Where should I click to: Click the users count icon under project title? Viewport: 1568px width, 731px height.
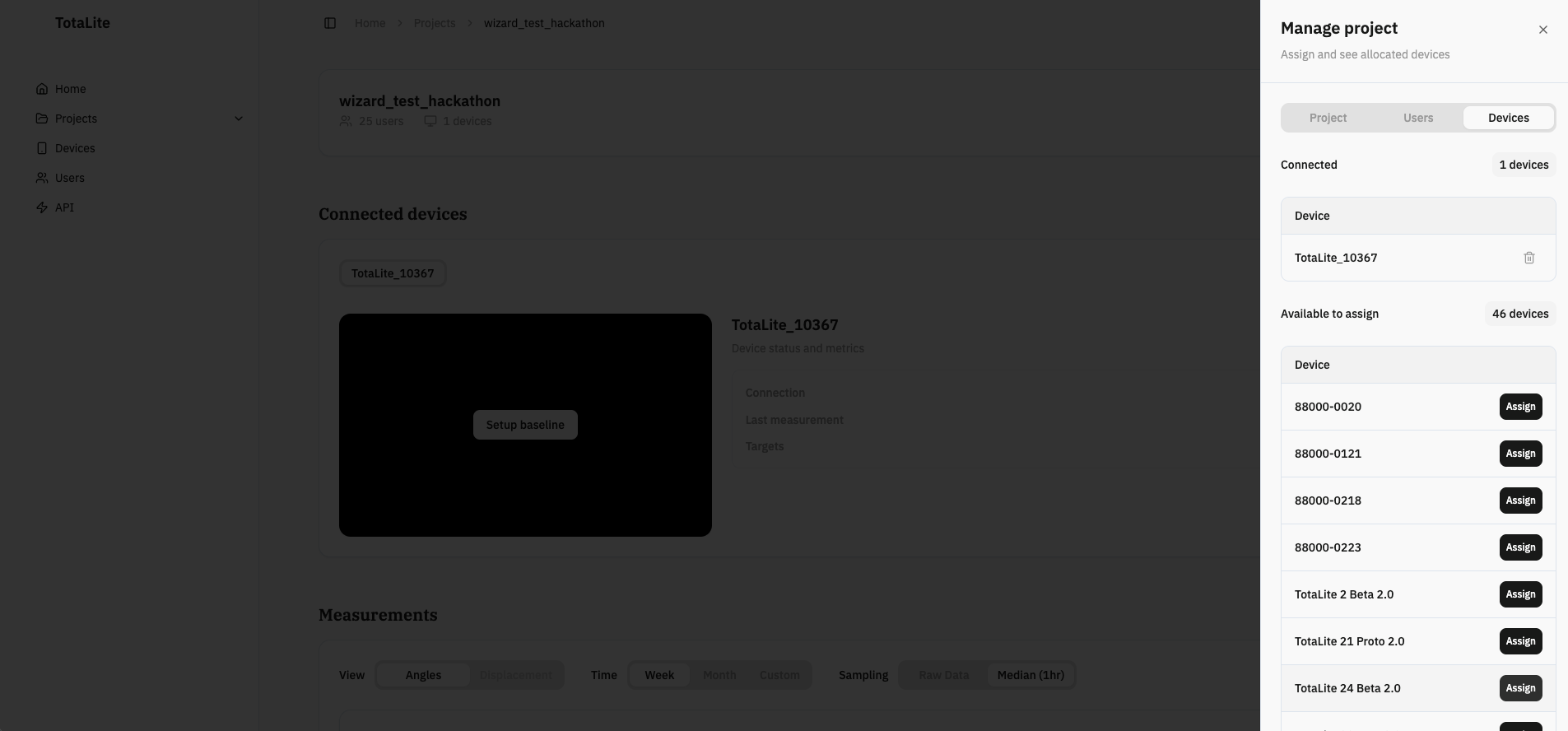click(346, 121)
